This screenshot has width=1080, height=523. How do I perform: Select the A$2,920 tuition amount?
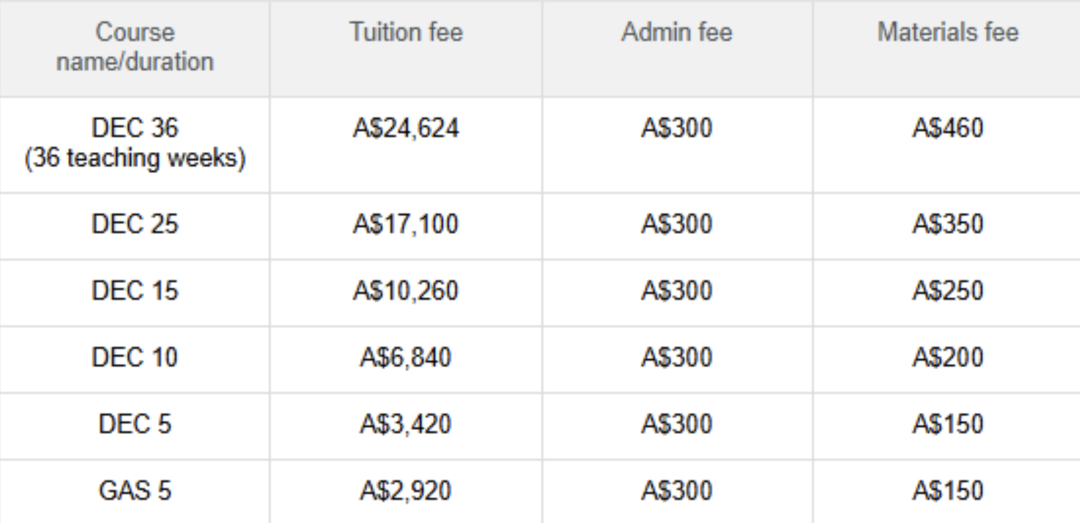(x=406, y=491)
